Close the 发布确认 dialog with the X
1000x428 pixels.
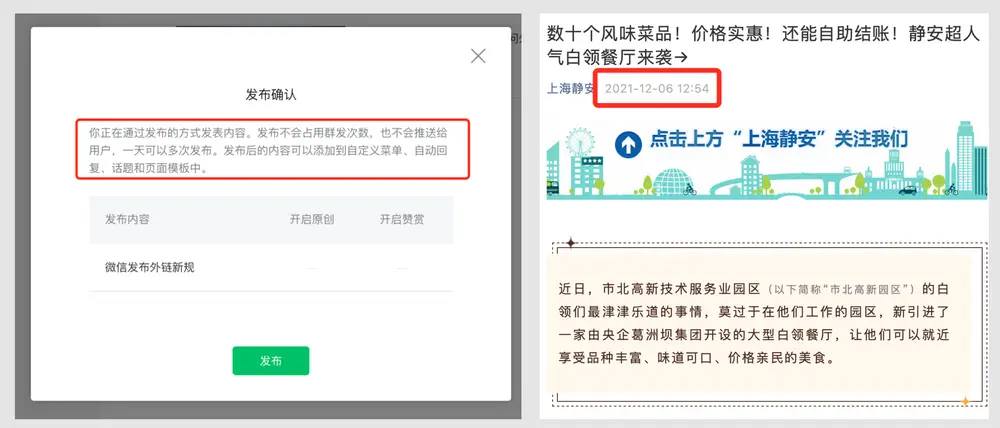478,56
